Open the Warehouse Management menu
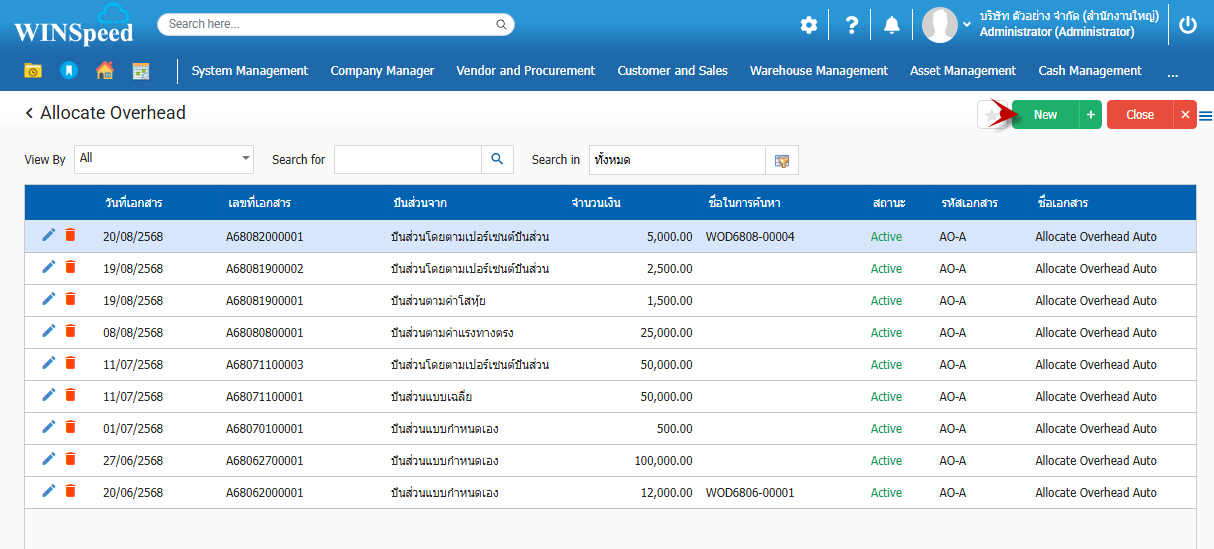1214x549 pixels. (818, 71)
